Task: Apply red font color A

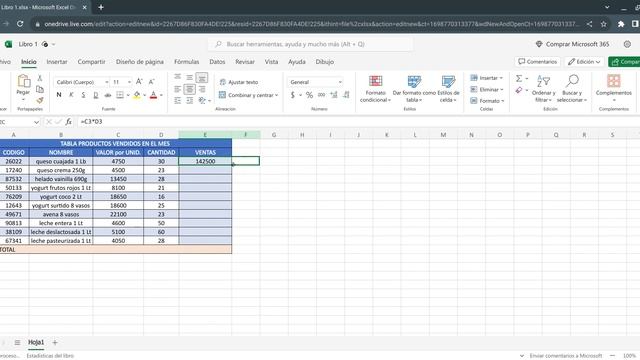Action: tap(153, 95)
